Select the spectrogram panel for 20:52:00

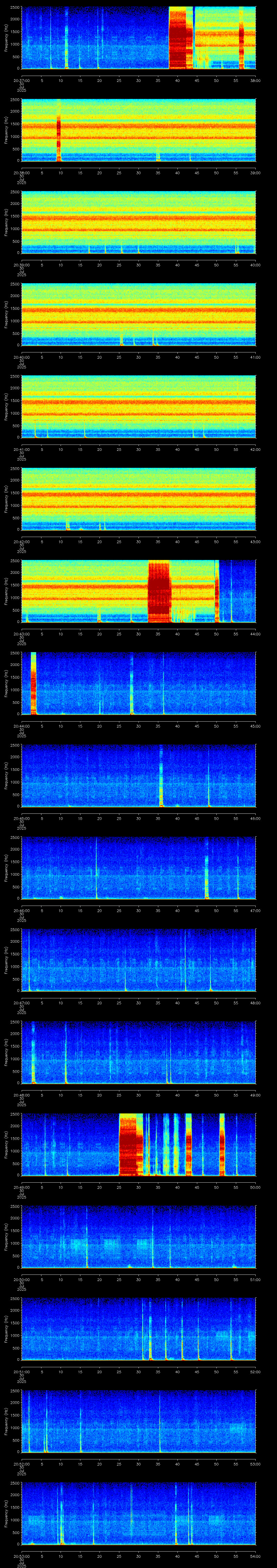tap(138, 1421)
